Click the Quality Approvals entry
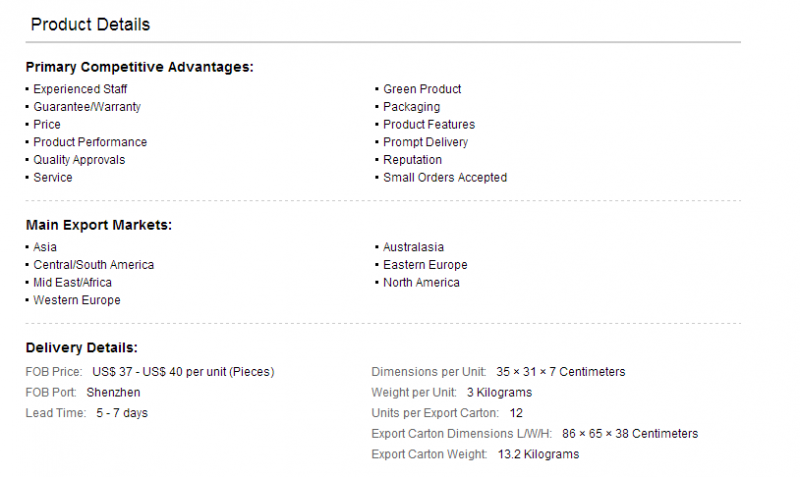Image resolution: width=800 pixels, height=477 pixels. click(79, 160)
